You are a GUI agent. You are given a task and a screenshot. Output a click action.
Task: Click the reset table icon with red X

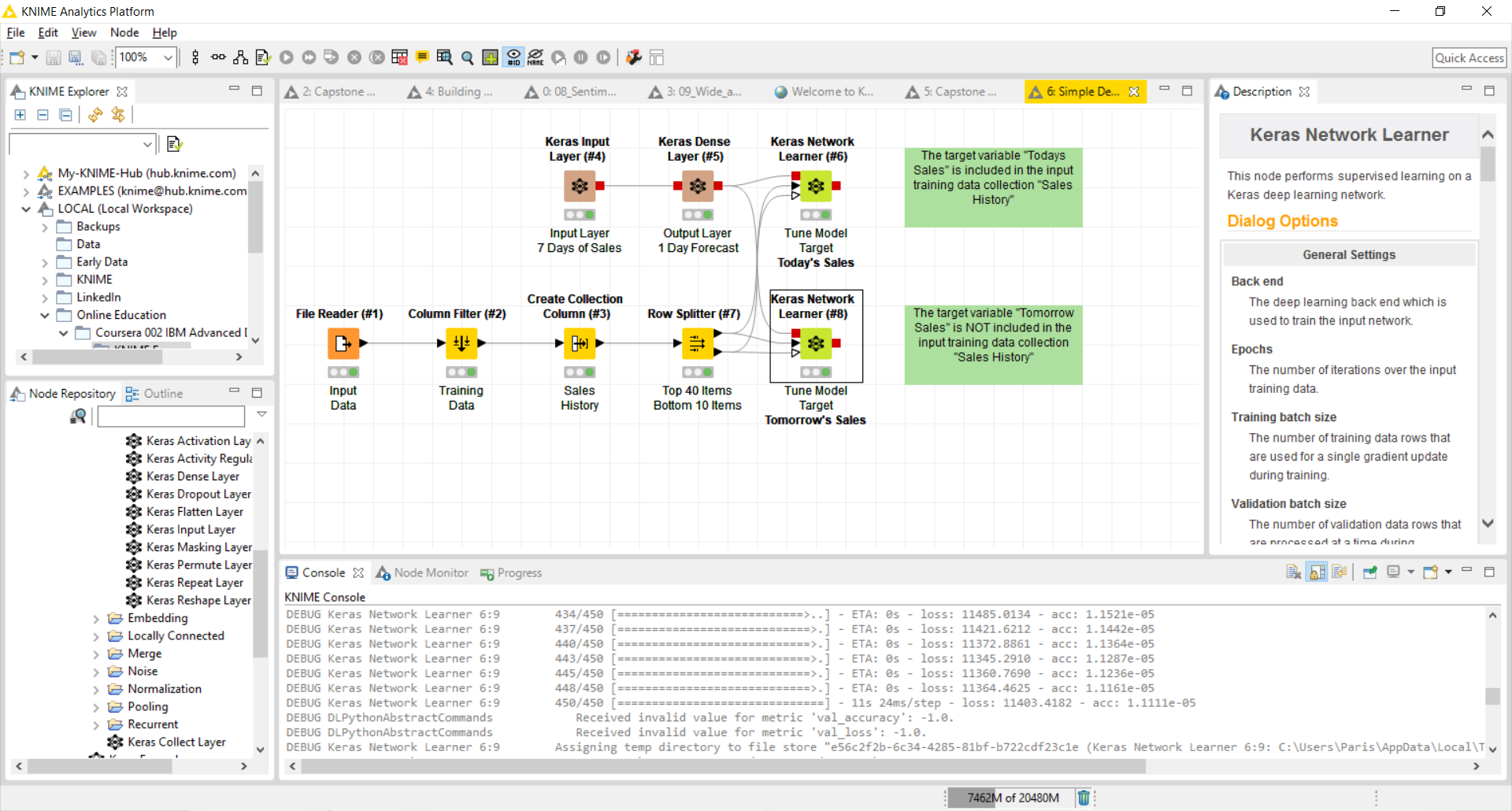(399, 57)
